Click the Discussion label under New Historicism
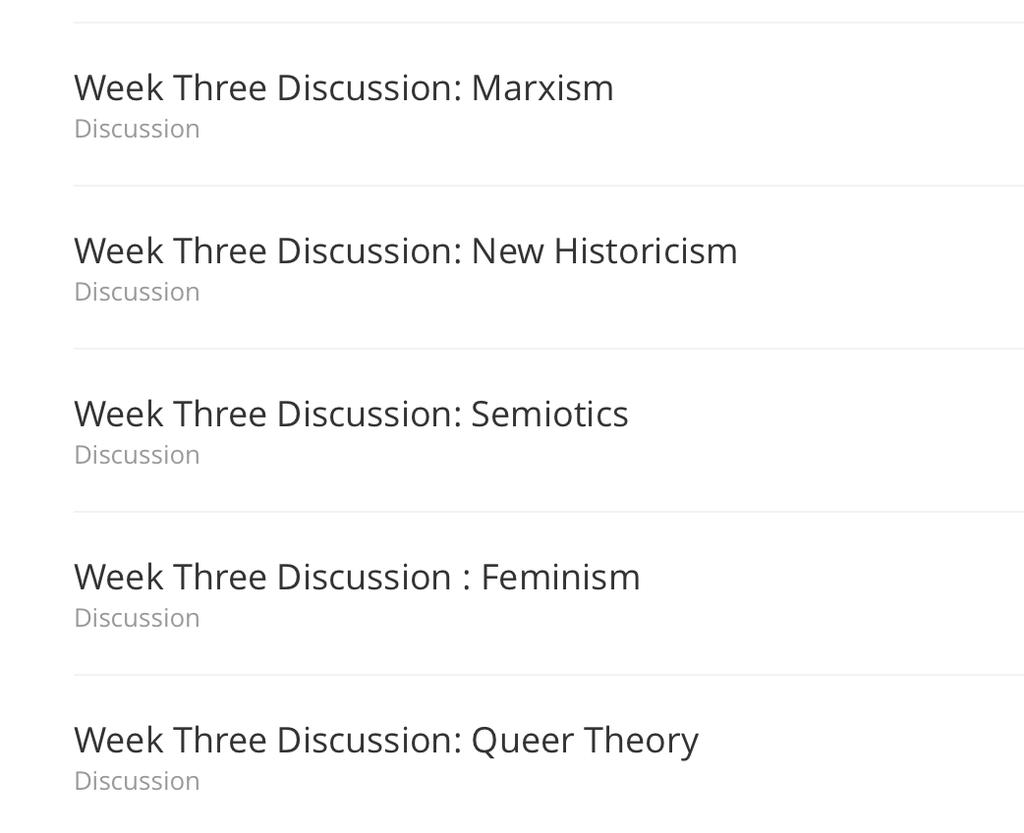This screenshot has width=1024, height=833. [137, 292]
